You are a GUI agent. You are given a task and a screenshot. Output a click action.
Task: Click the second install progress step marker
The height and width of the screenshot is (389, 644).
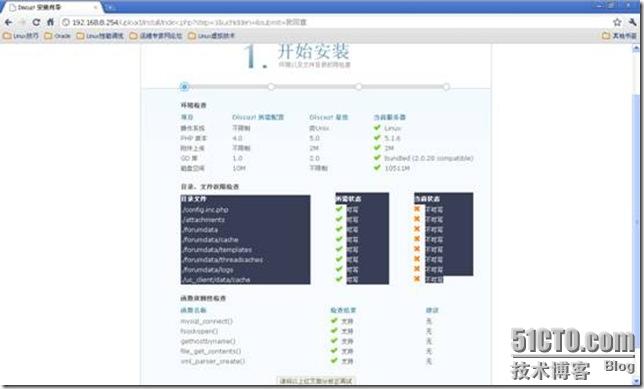point(271,87)
